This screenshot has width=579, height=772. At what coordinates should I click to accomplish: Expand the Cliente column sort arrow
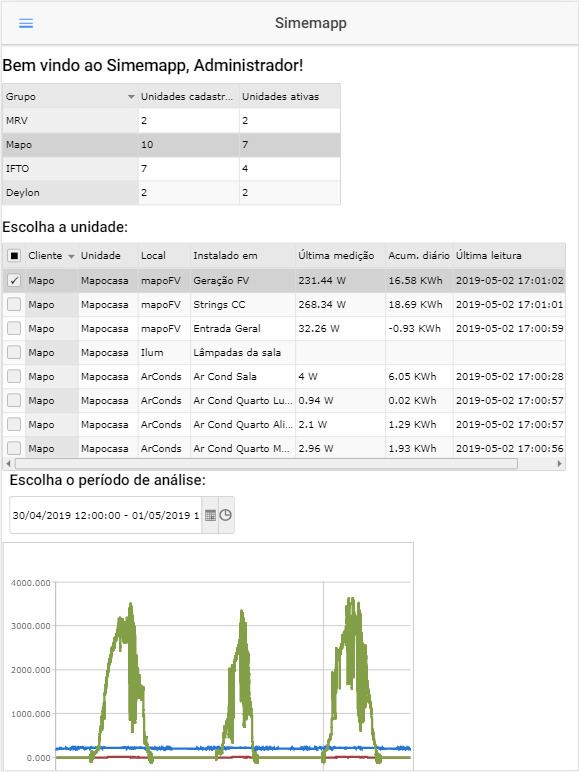[71, 257]
